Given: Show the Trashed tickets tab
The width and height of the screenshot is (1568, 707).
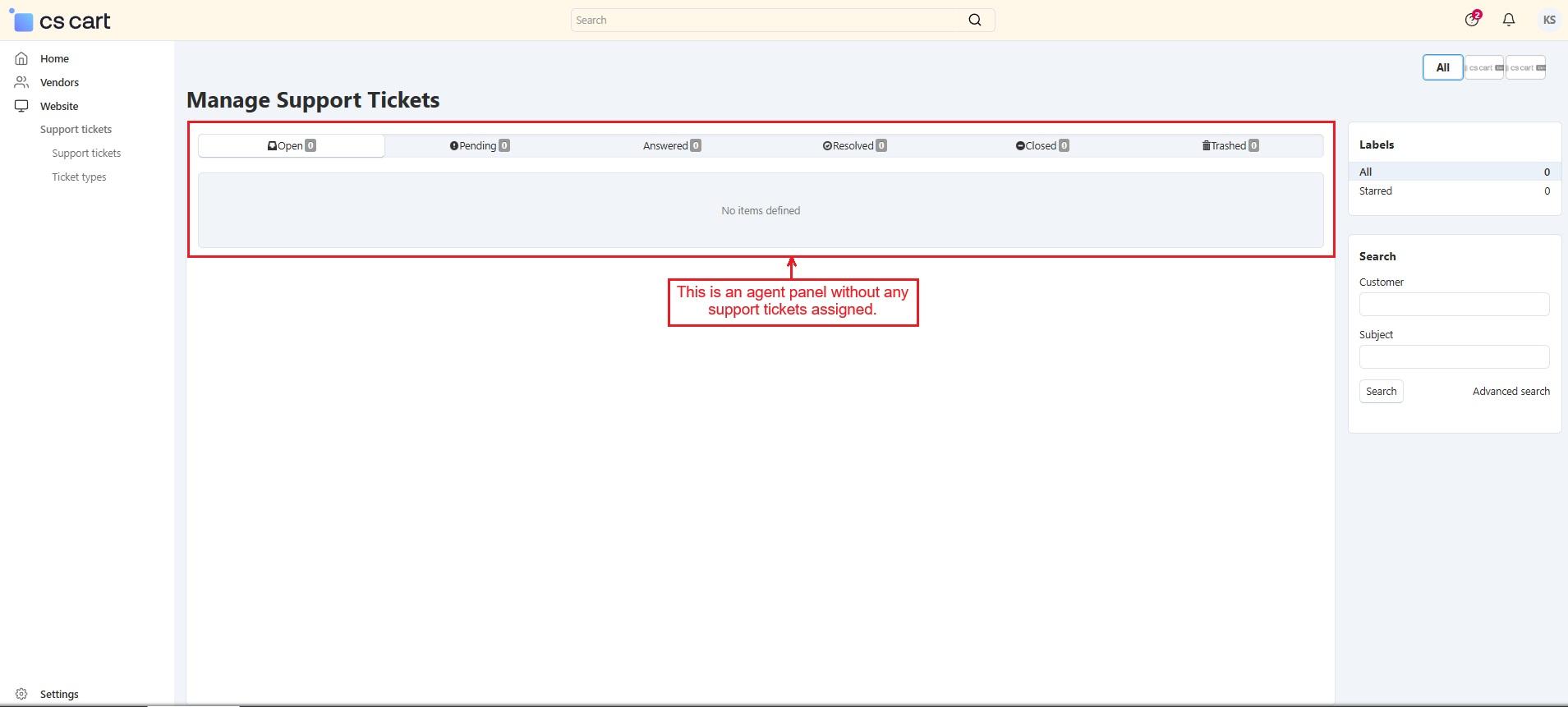Looking at the screenshot, I should pyautogui.click(x=1230, y=146).
